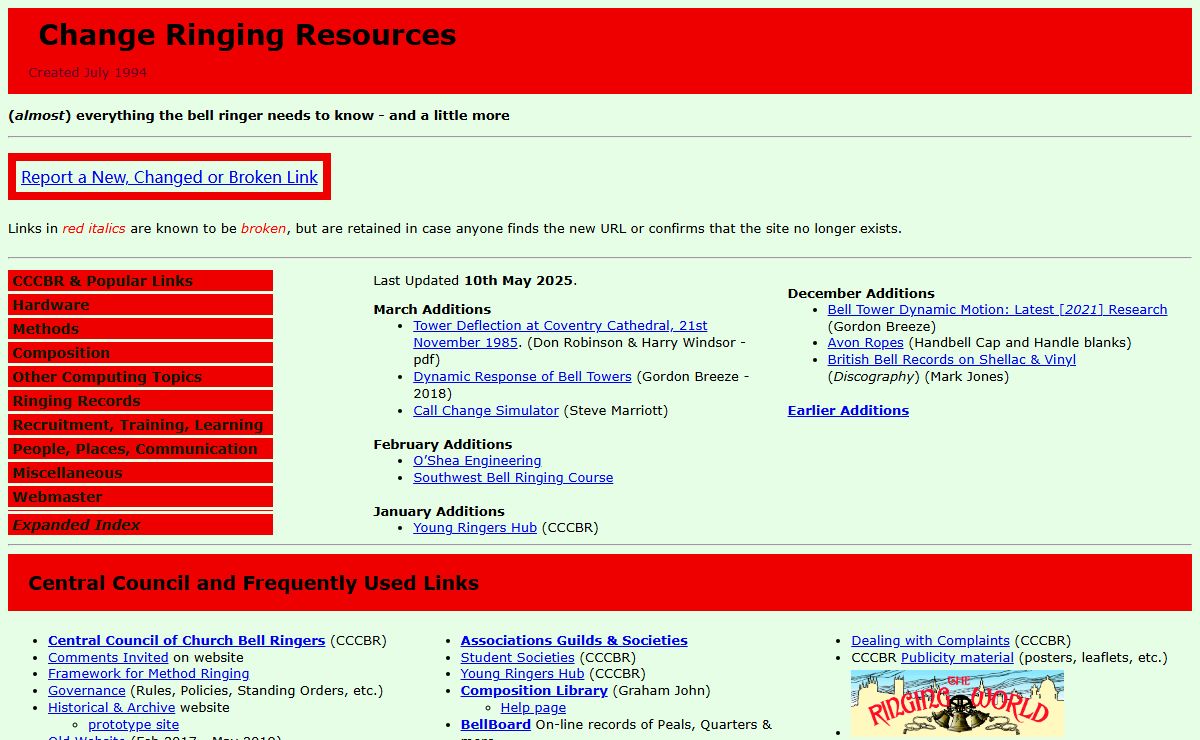
Task: Go to the Methods section
Action: [x=140, y=329]
